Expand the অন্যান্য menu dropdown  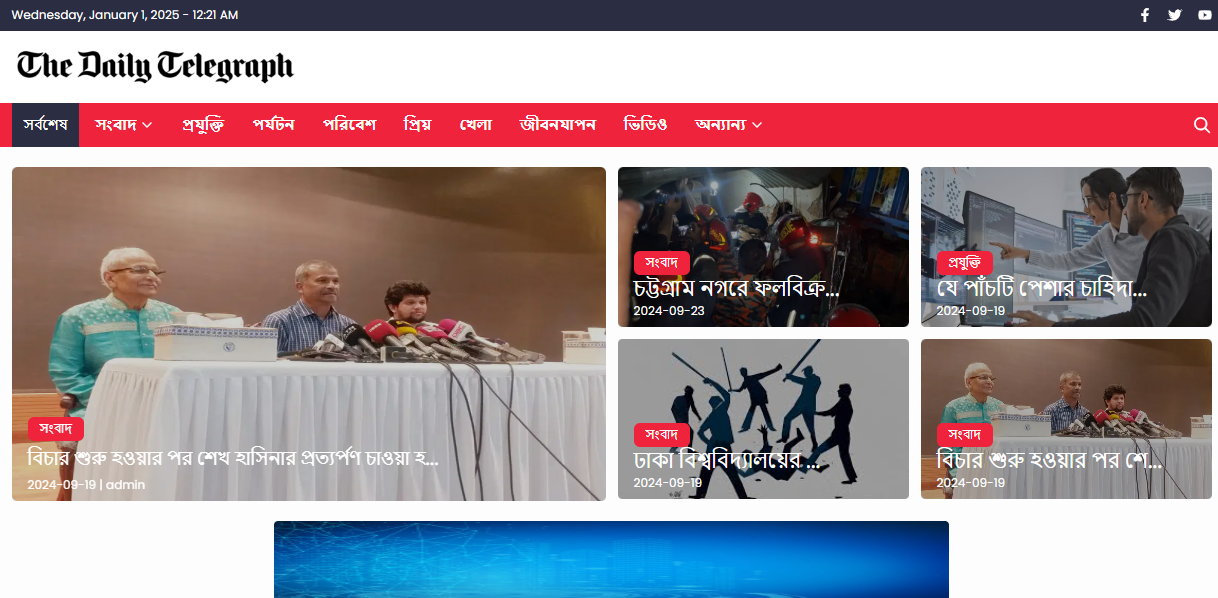point(728,125)
